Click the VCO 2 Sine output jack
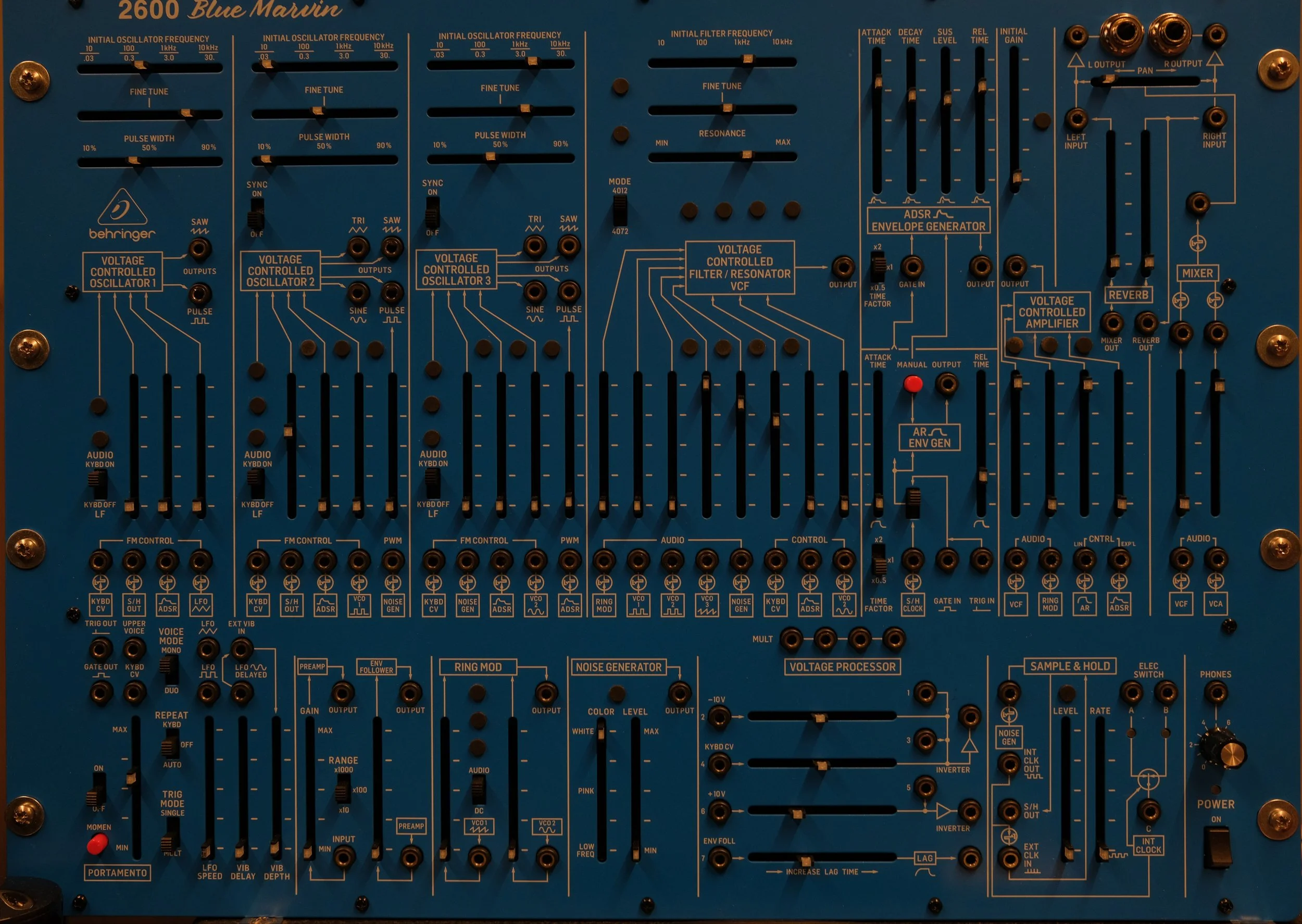1302x924 pixels. pyautogui.click(x=358, y=292)
